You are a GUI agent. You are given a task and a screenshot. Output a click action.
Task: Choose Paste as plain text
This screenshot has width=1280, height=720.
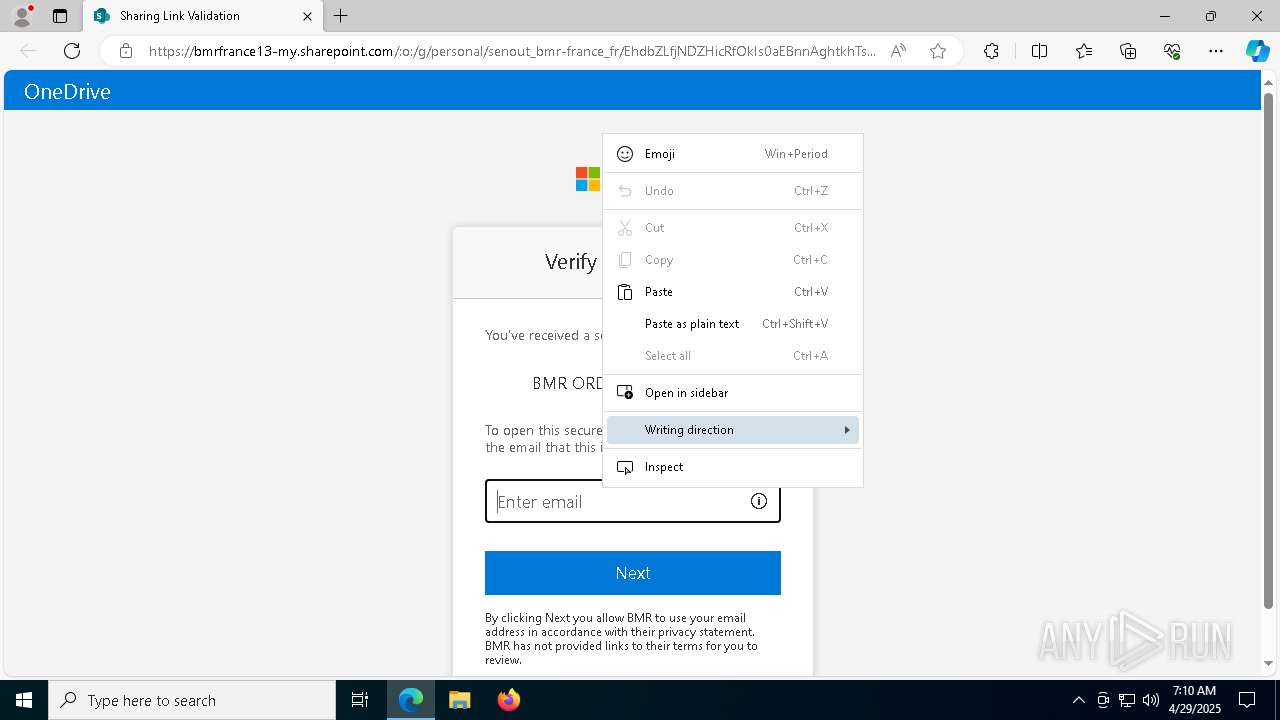coord(733,324)
